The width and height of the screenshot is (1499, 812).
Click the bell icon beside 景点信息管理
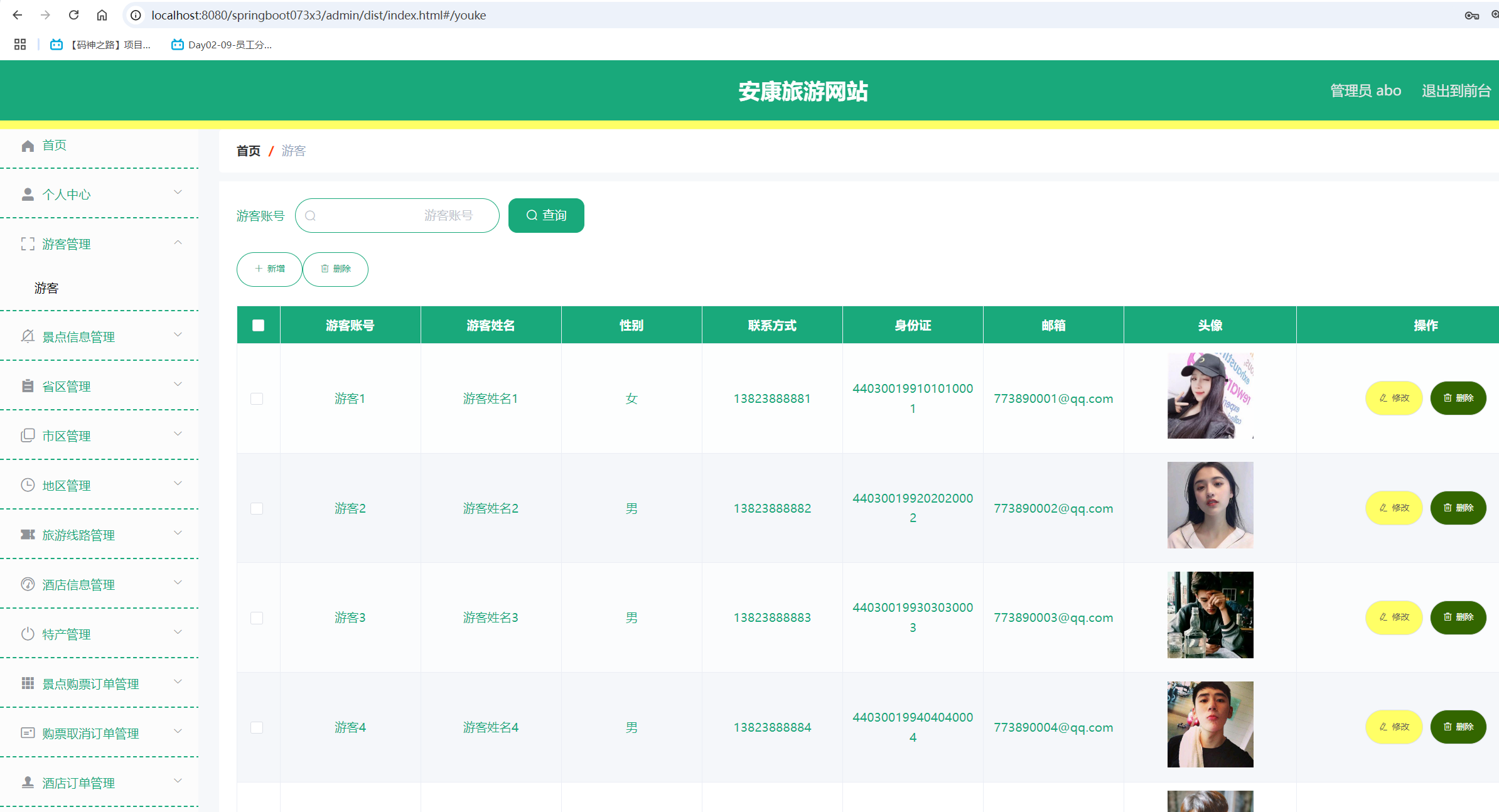(28, 336)
